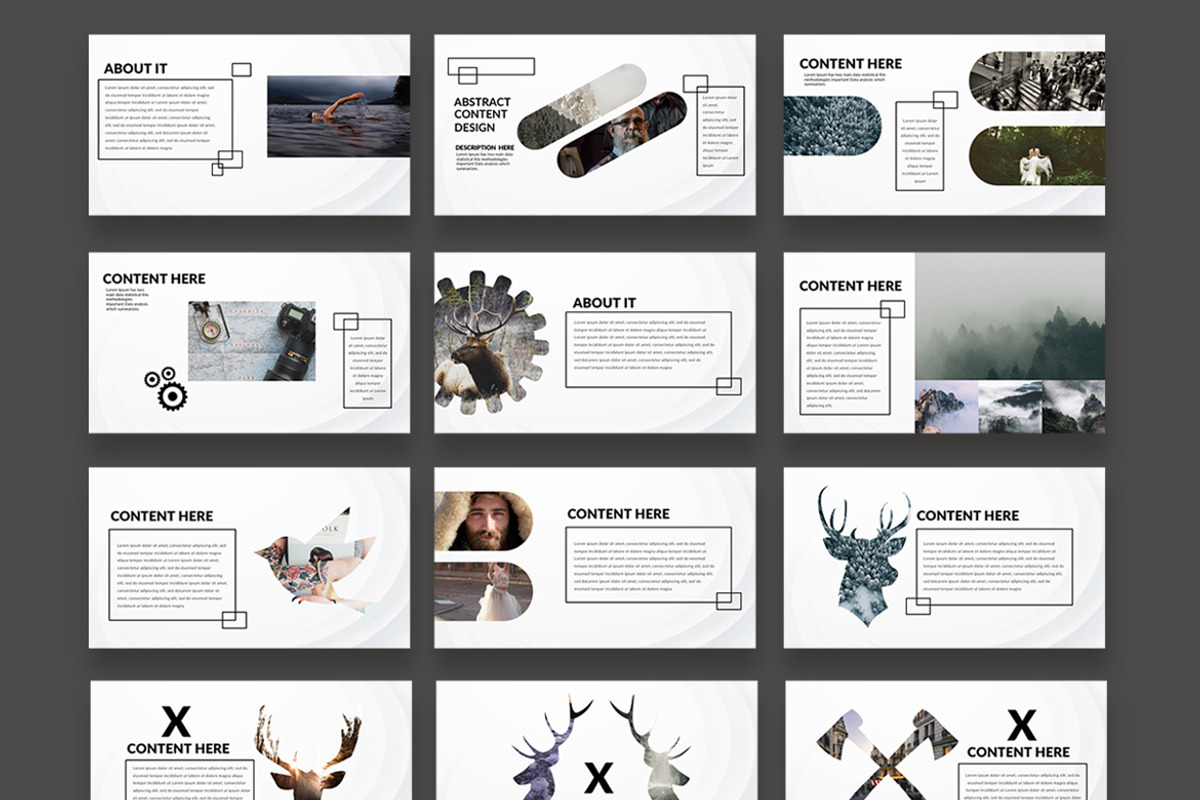Open the crowd on stairs photo
Screen dimensions: 1200x800
click(1037, 81)
